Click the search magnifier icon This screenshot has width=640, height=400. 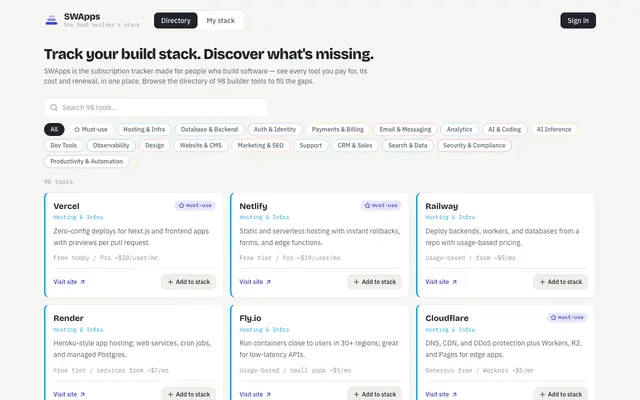[x=54, y=108]
